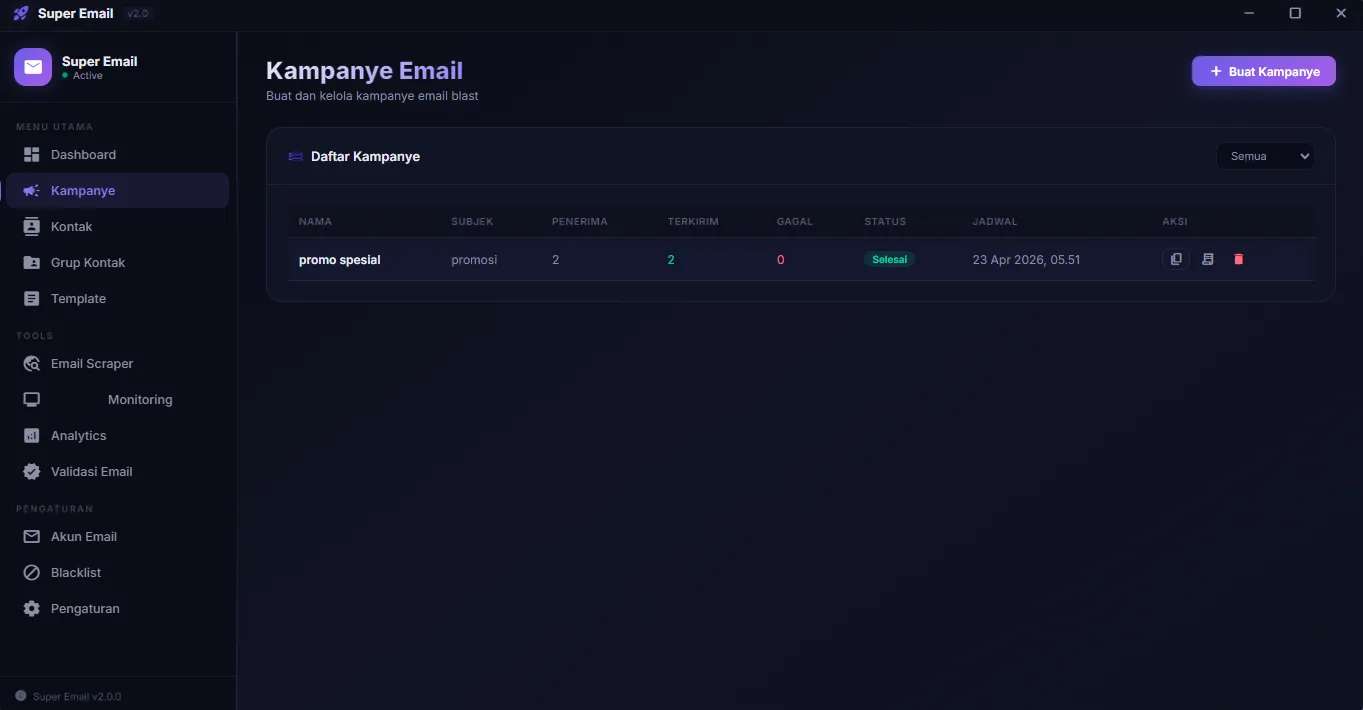Click the Selesai status badge
1363x710 pixels.
(x=889, y=259)
